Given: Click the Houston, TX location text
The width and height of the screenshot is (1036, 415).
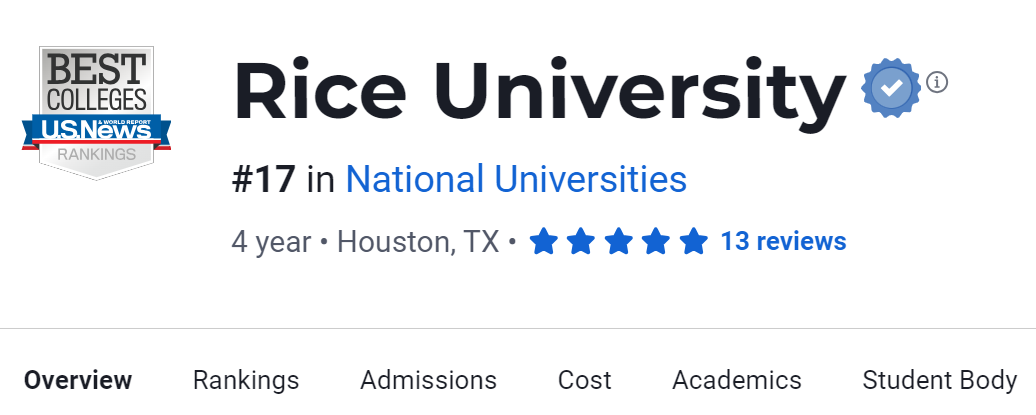Looking at the screenshot, I should click(418, 242).
